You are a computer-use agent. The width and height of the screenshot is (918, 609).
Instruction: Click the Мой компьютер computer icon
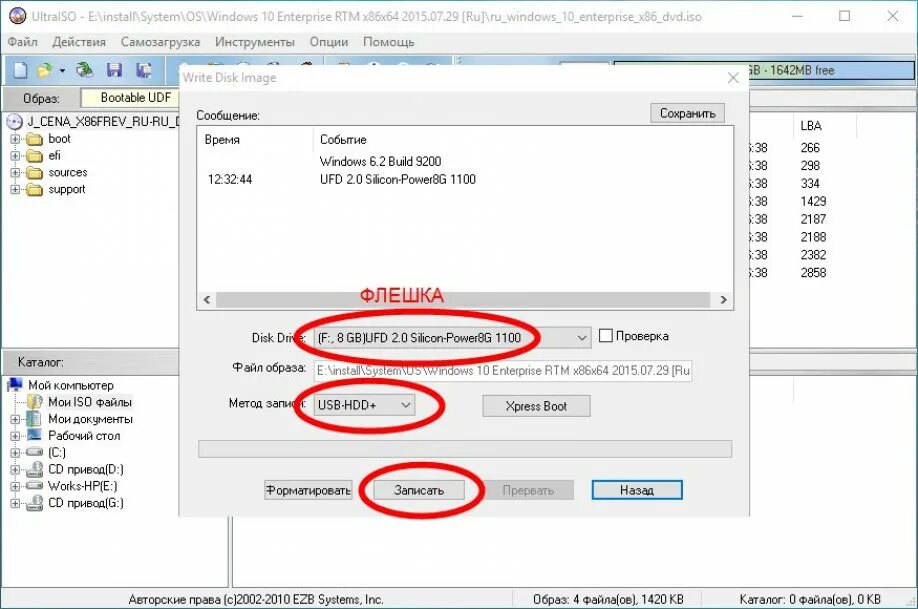(x=15, y=385)
